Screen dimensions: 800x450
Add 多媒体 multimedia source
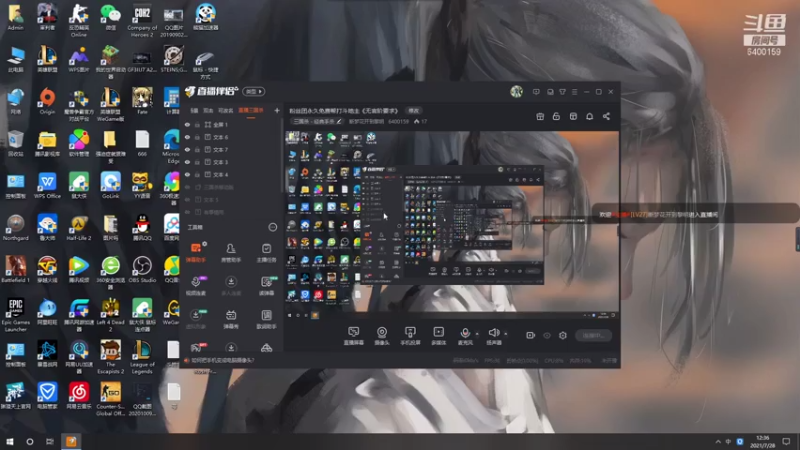pos(438,336)
